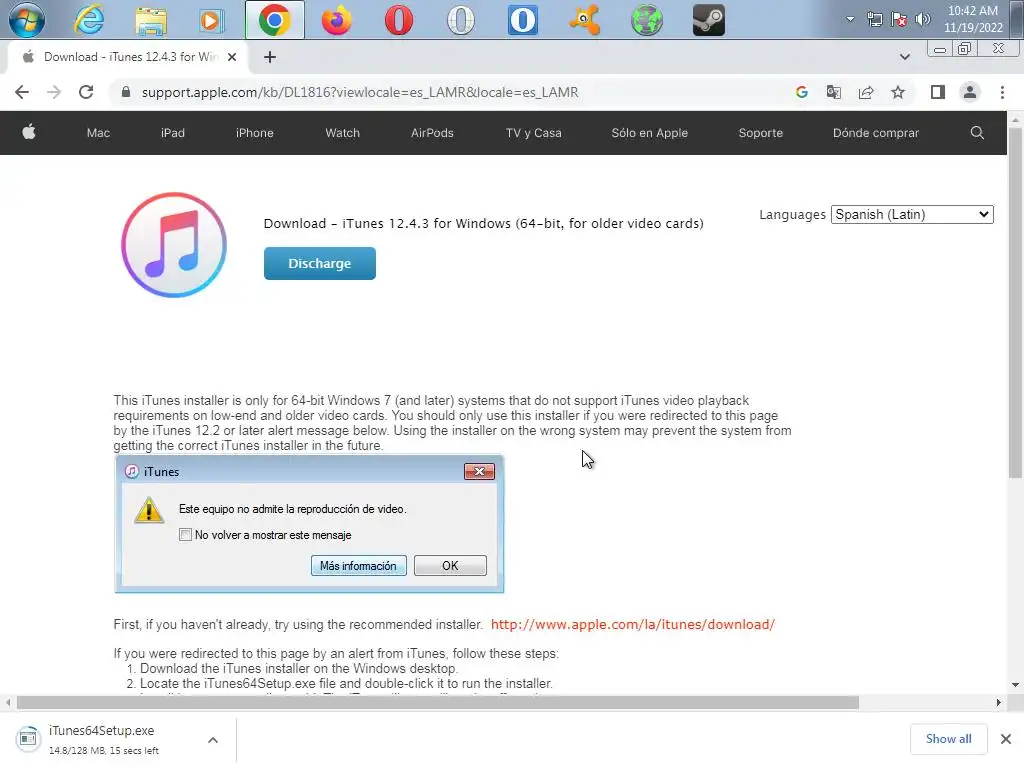Open Windows Media Player from taskbar
Image resolution: width=1024 pixels, height=768 pixels.
tap(212, 20)
